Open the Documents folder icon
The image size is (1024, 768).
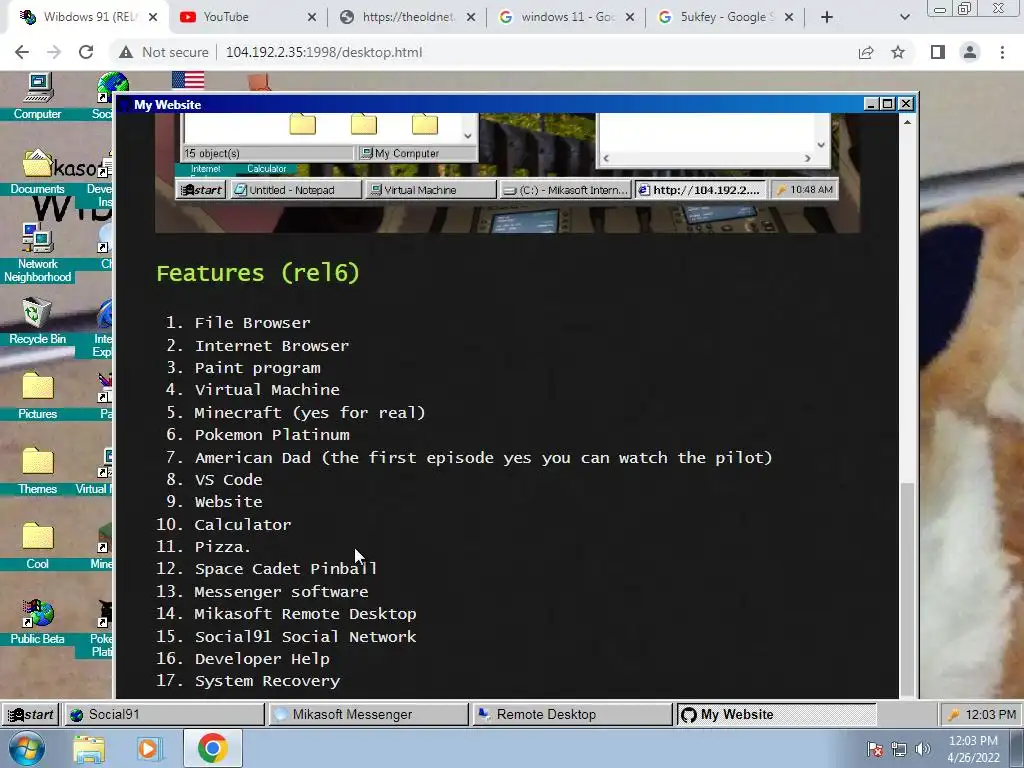coord(37,171)
